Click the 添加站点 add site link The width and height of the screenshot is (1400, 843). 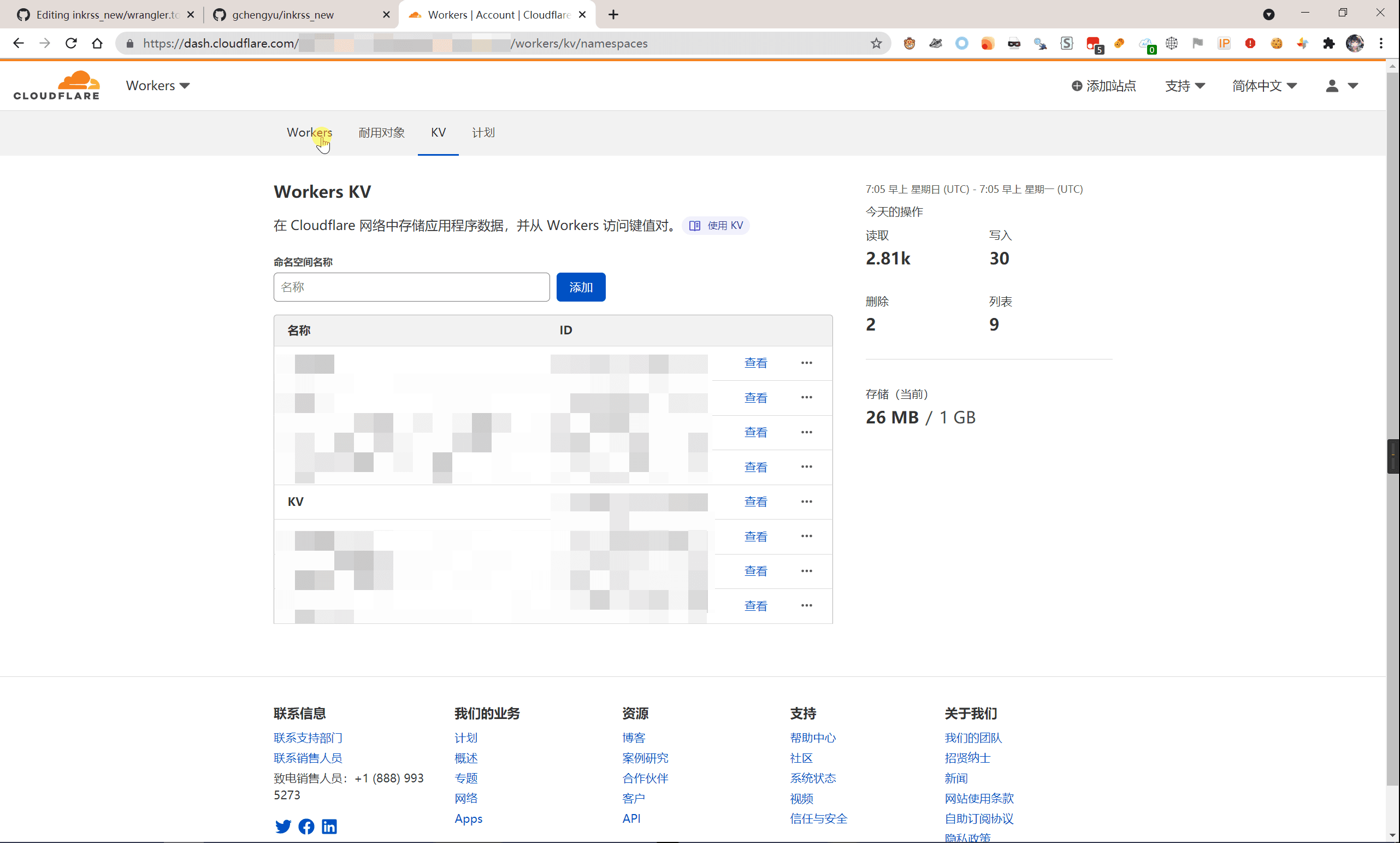point(1103,86)
